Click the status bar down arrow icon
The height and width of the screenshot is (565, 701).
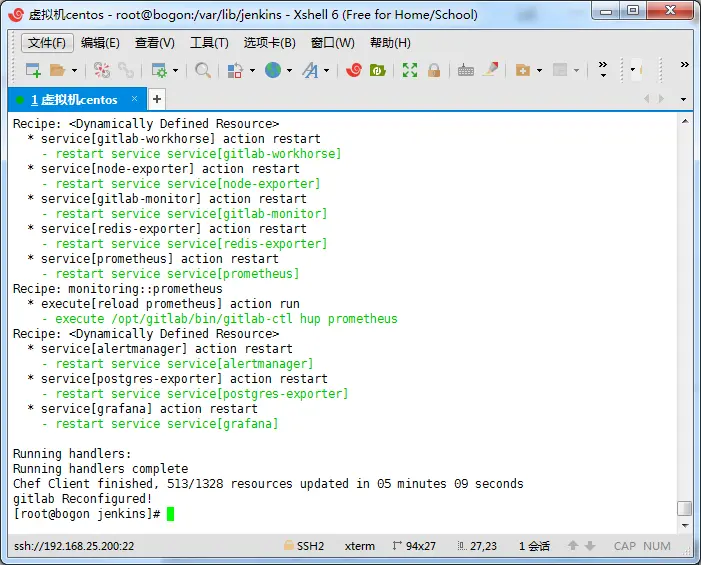tap(590, 546)
